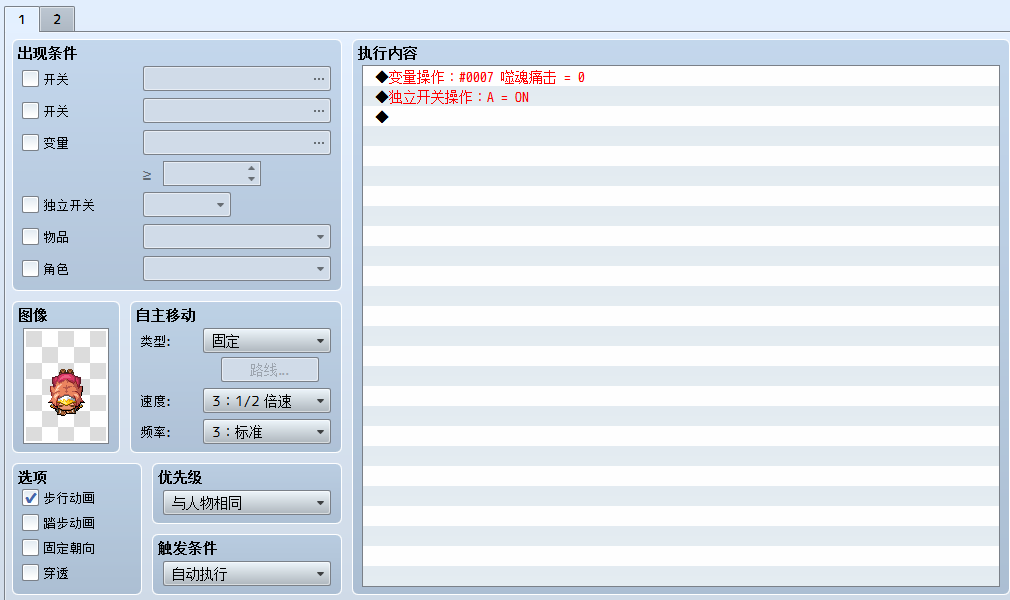Enable the second 开关 condition checkbox
Image resolution: width=1010 pixels, height=600 pixels.
click(30, 111)
